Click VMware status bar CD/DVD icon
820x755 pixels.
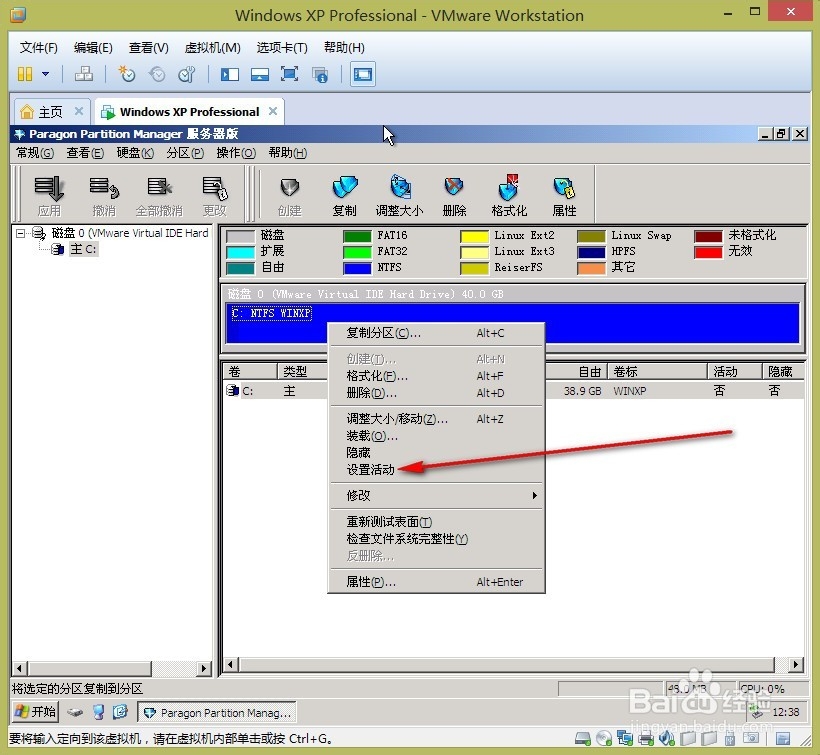[604, 738]
